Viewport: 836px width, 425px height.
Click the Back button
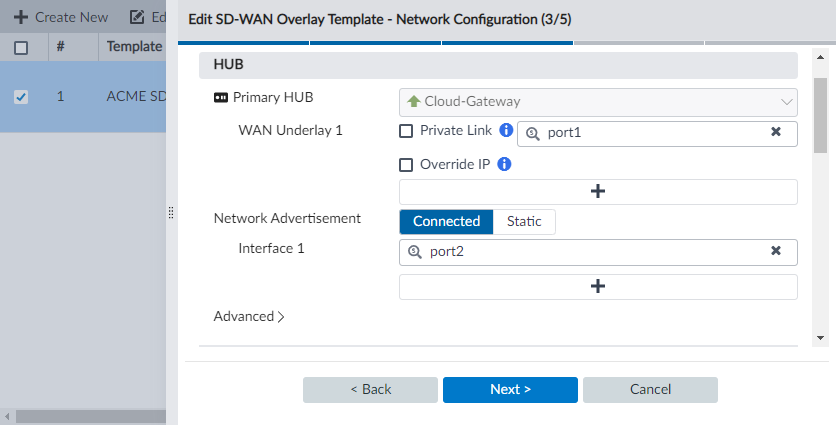coord(370,389)
